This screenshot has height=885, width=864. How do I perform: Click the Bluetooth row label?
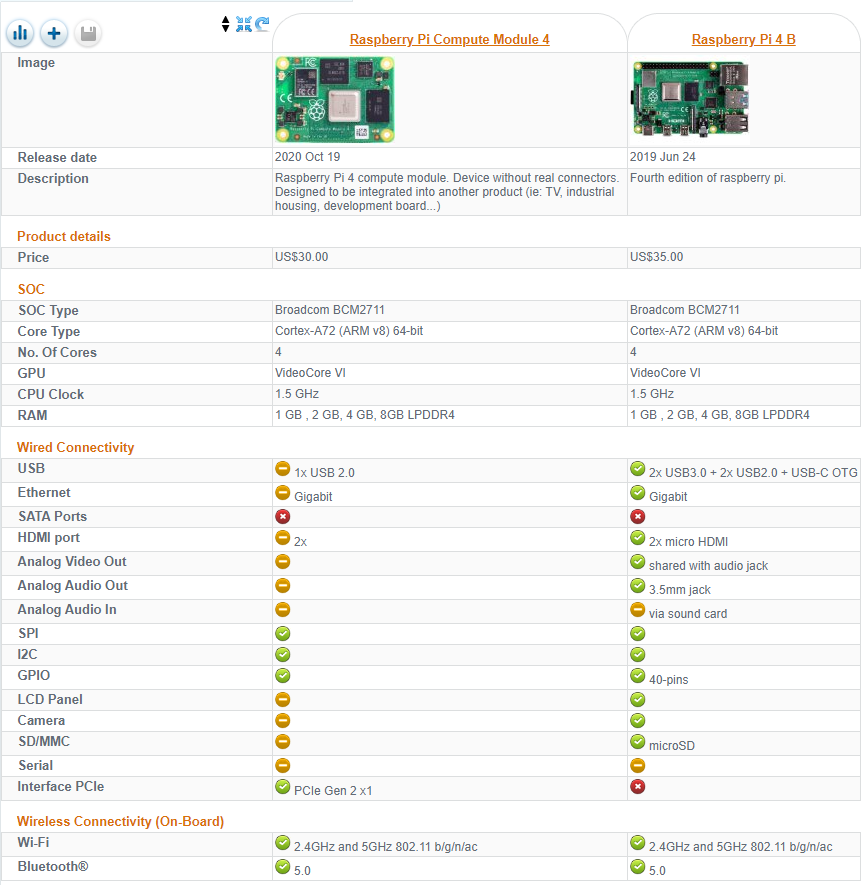(53, 866)
